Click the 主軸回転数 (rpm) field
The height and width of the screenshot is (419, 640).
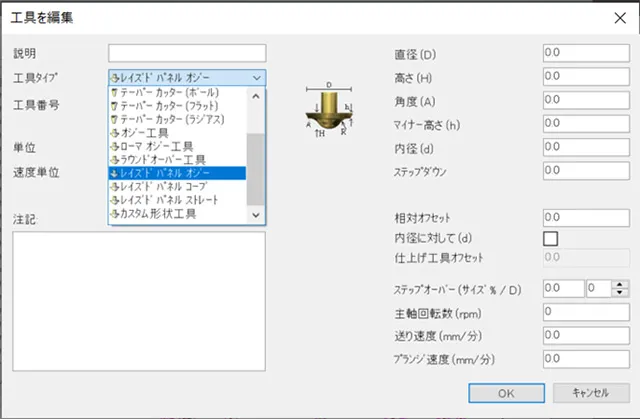click(583, 311)
